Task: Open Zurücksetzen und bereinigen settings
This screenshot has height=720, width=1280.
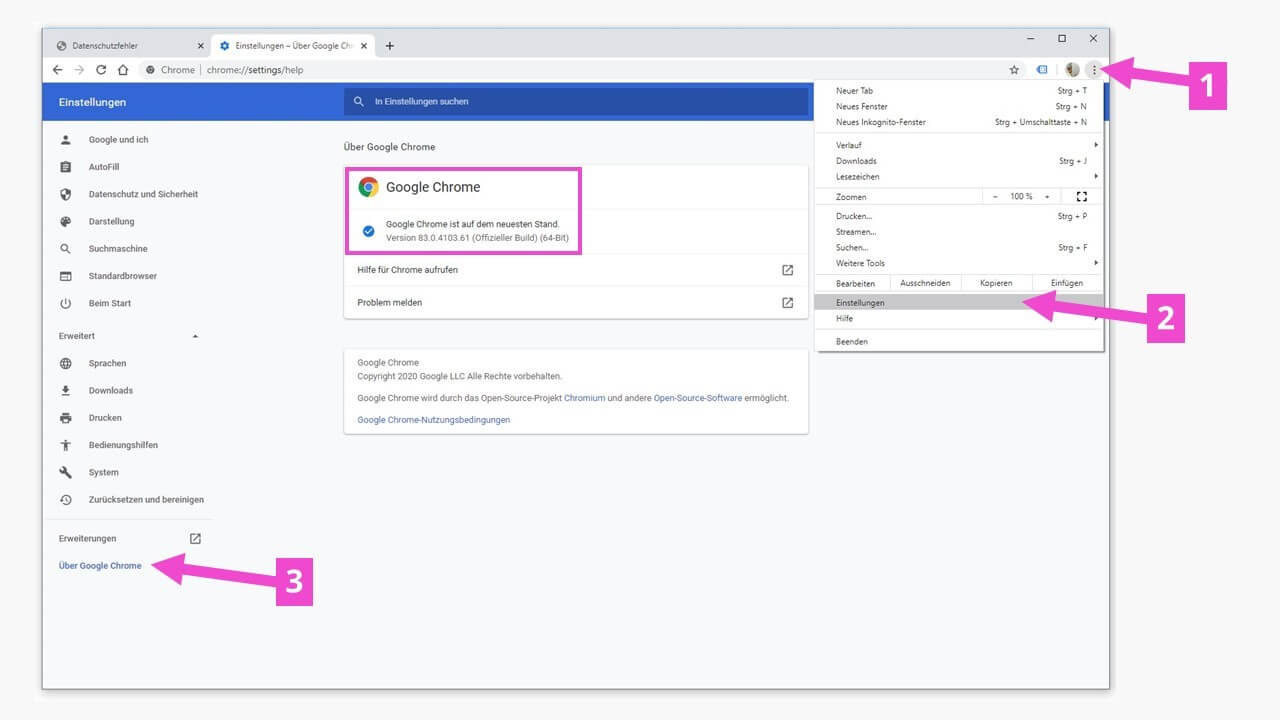Action: (x=146, y=499)
